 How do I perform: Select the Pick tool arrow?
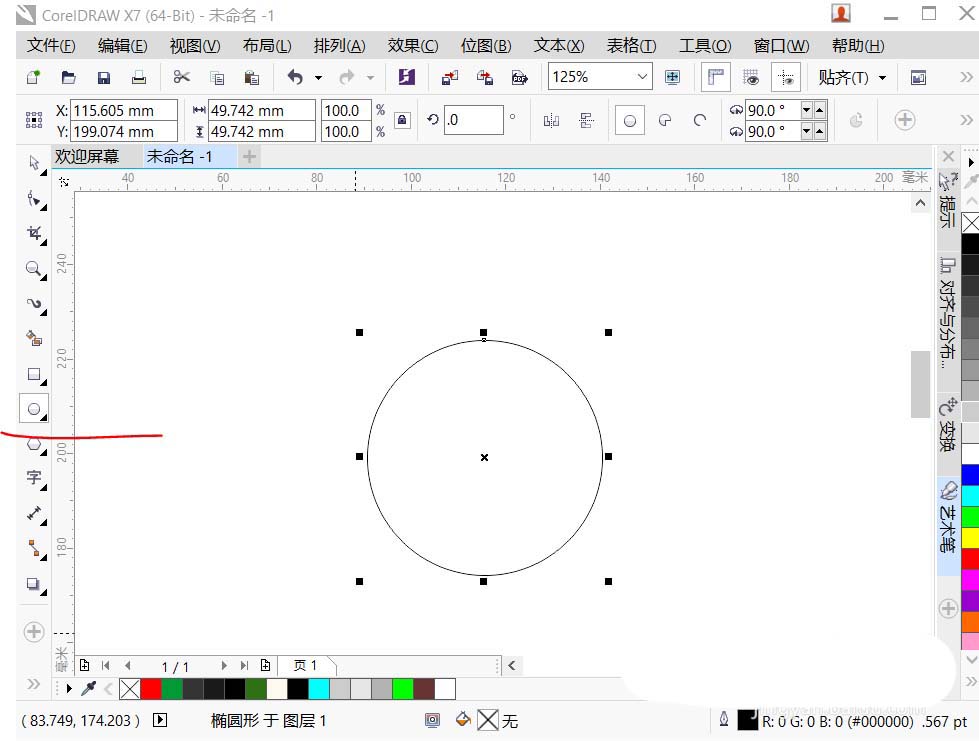tap(34, 163)
